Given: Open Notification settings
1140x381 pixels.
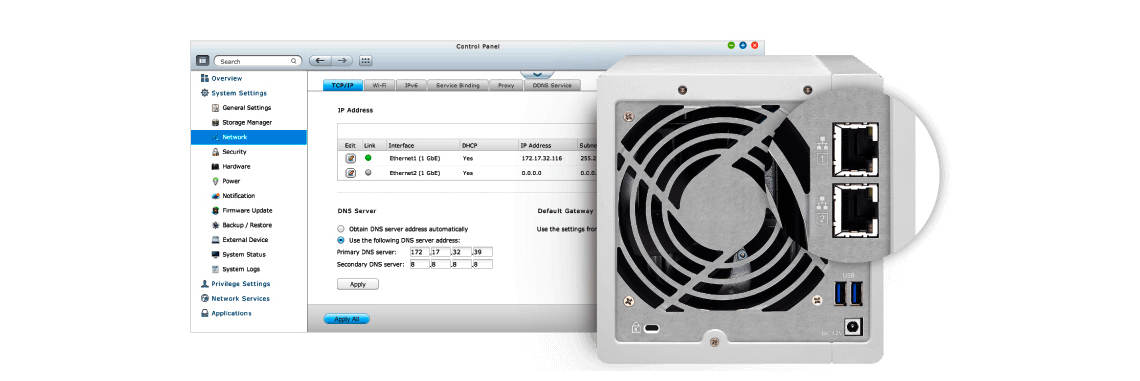Looking at the screenshot, I should point(238,196).
